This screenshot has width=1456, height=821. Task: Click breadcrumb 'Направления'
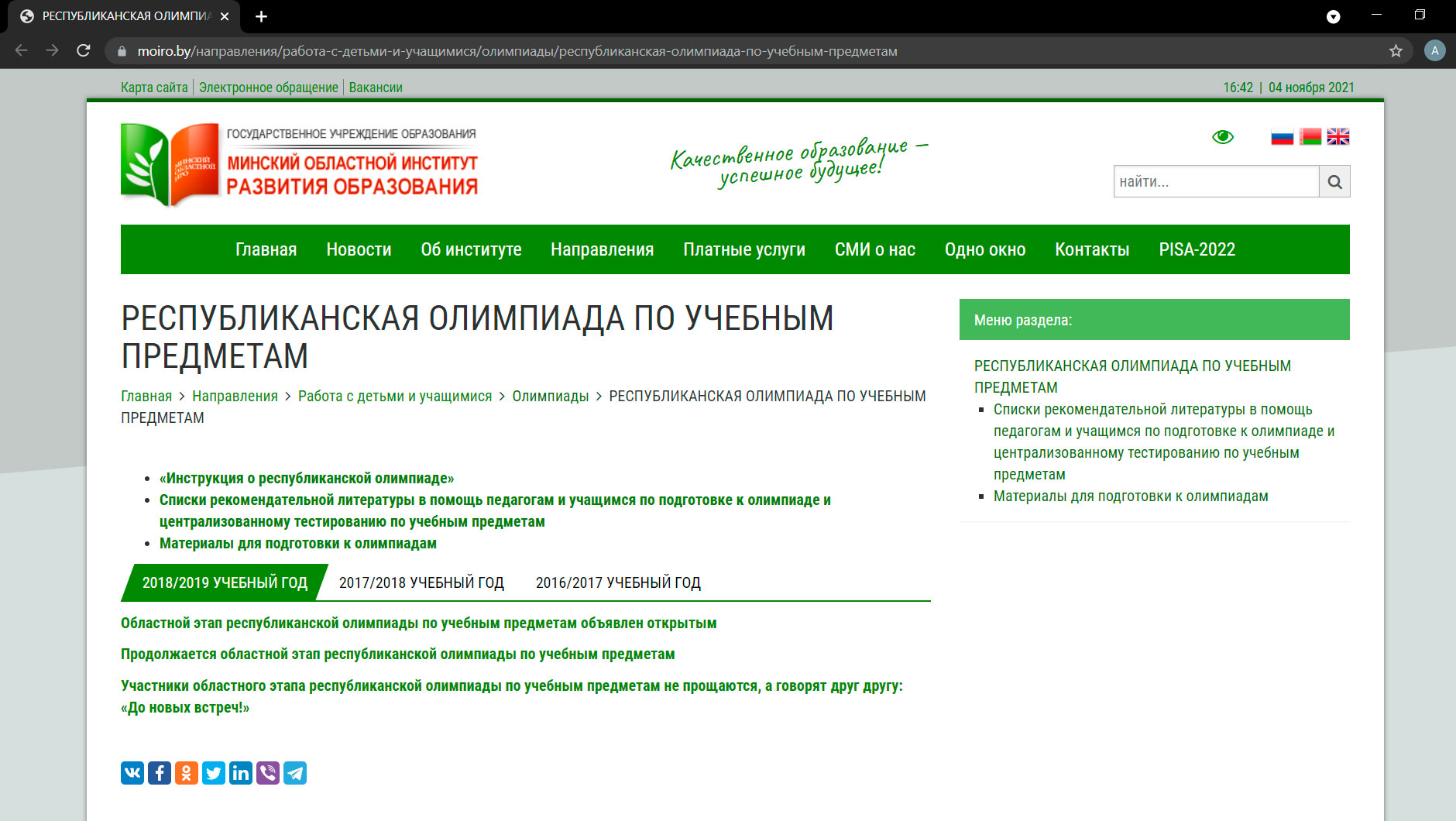point(235,396)
